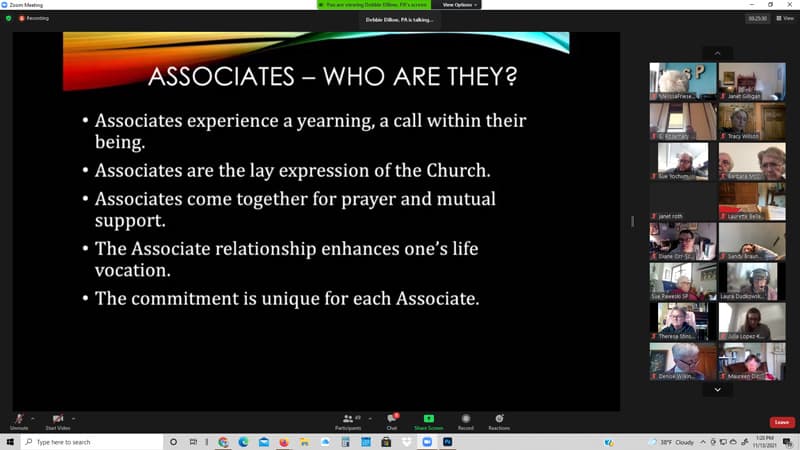Expand audio options arrow beside Unmute
The width and height of the screenshot is (800, 450).
[33, 417]
